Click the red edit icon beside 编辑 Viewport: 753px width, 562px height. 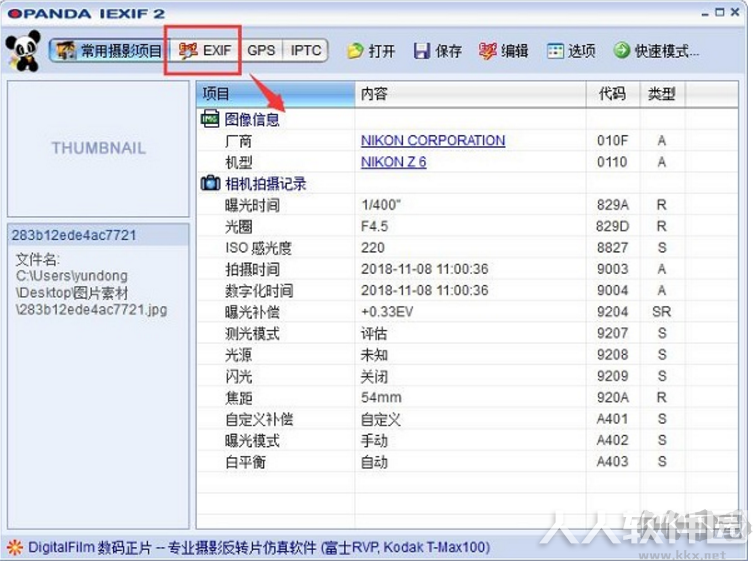487,50
